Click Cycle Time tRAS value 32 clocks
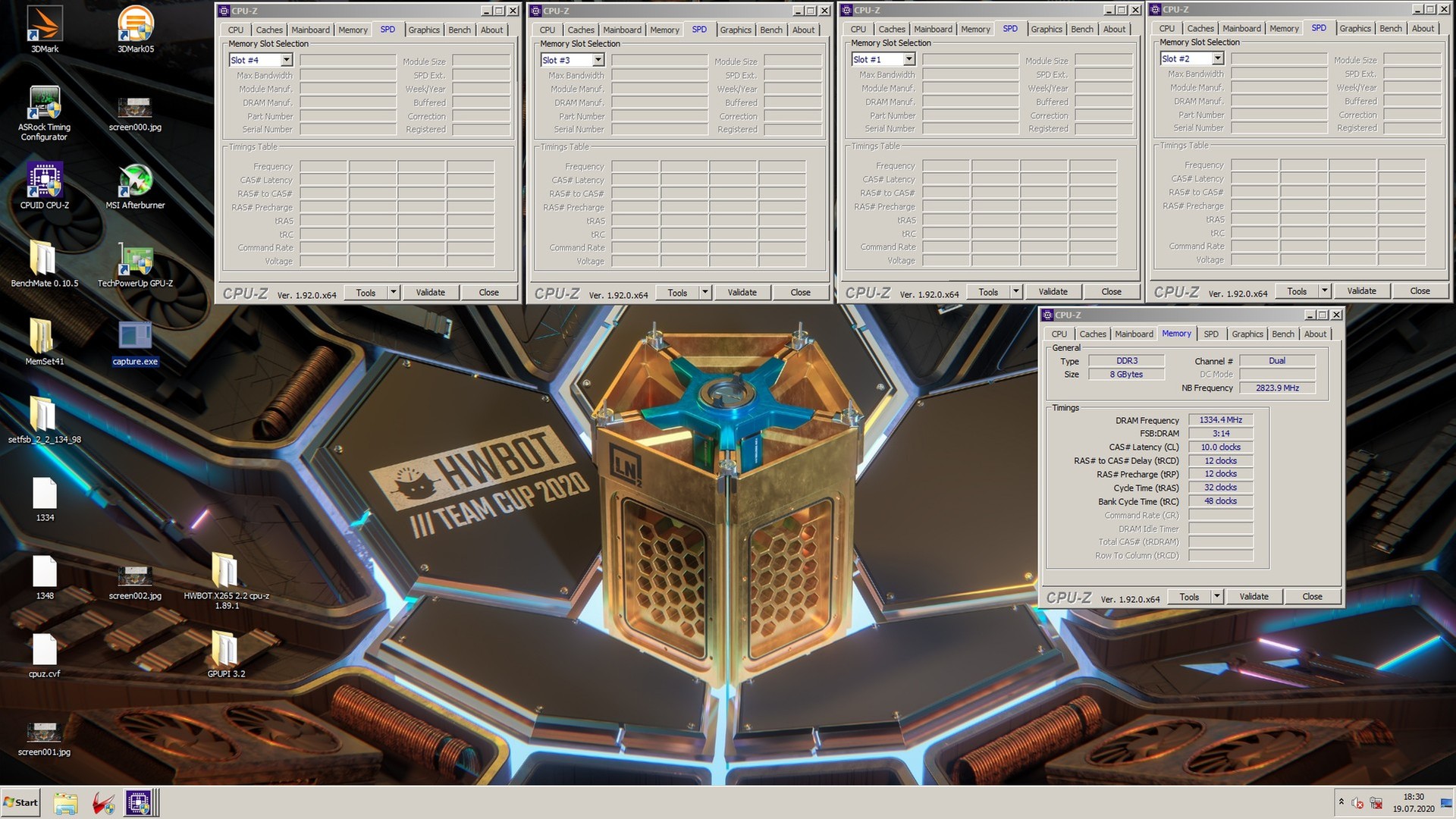This screenshot has width=1456, height=819. coord(1221,487)
